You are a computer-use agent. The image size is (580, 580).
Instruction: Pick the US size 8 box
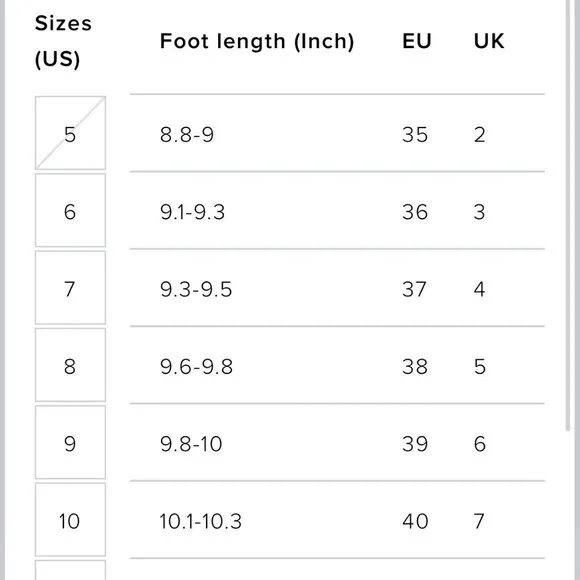point(70,365)
